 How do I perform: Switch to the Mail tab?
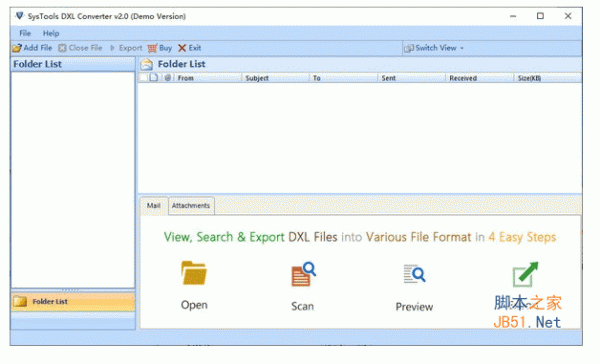(154, 206)
